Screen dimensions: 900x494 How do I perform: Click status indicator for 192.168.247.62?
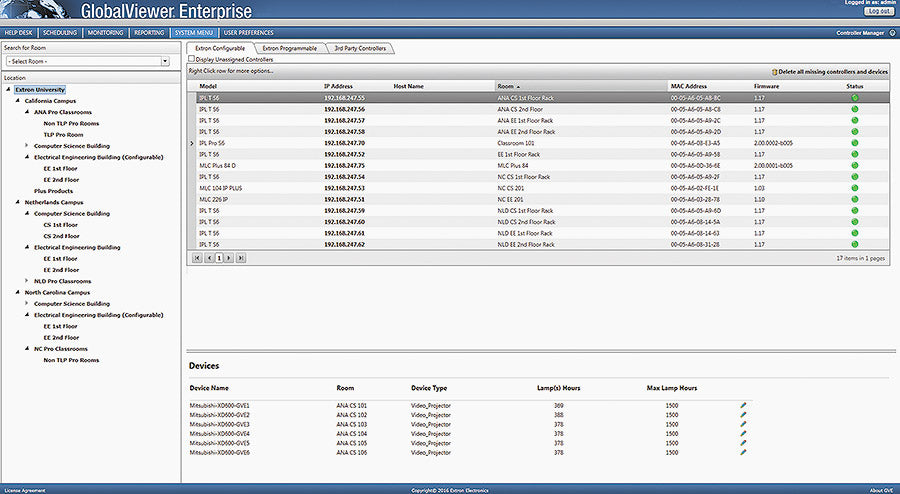click(x=855, y=244)
